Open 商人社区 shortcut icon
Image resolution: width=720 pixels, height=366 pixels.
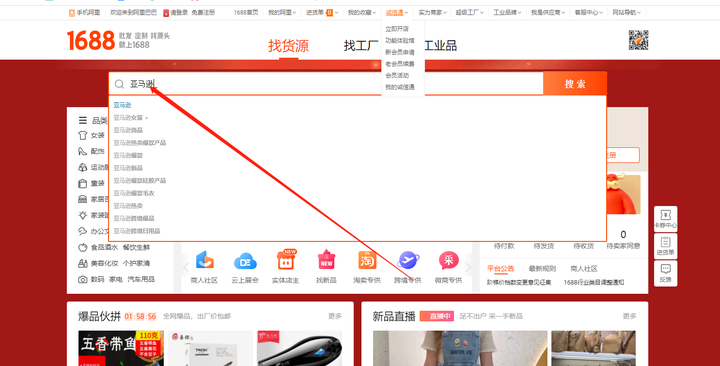pyautogui.click(x=204, y=260)
